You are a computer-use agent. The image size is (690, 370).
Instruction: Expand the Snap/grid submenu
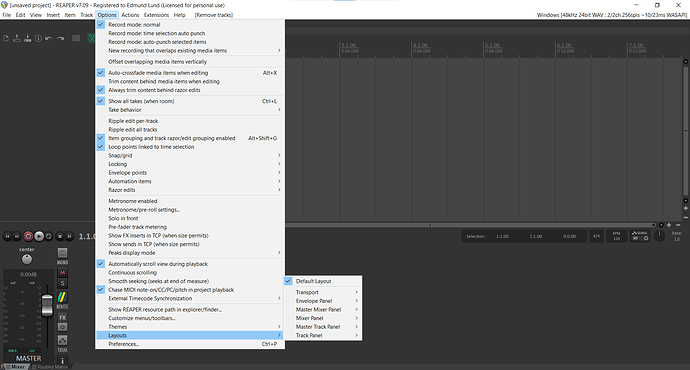[x=190, y=155]
